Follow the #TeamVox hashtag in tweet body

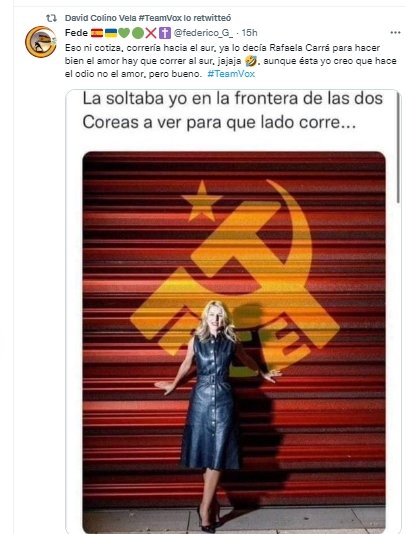(231, 74)
